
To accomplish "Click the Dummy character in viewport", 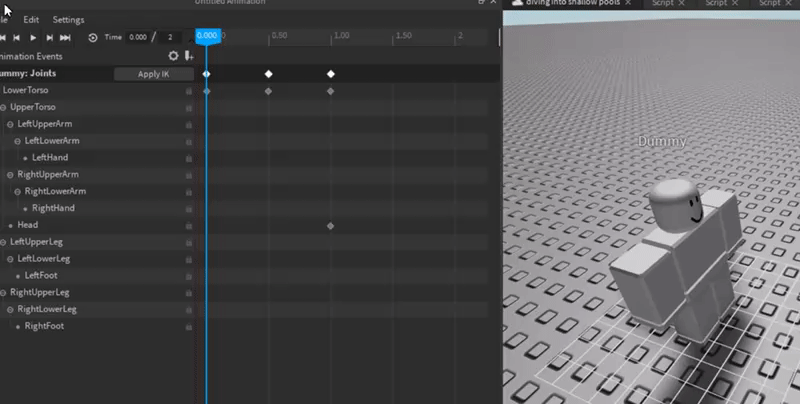I will (x=677, y=260).
